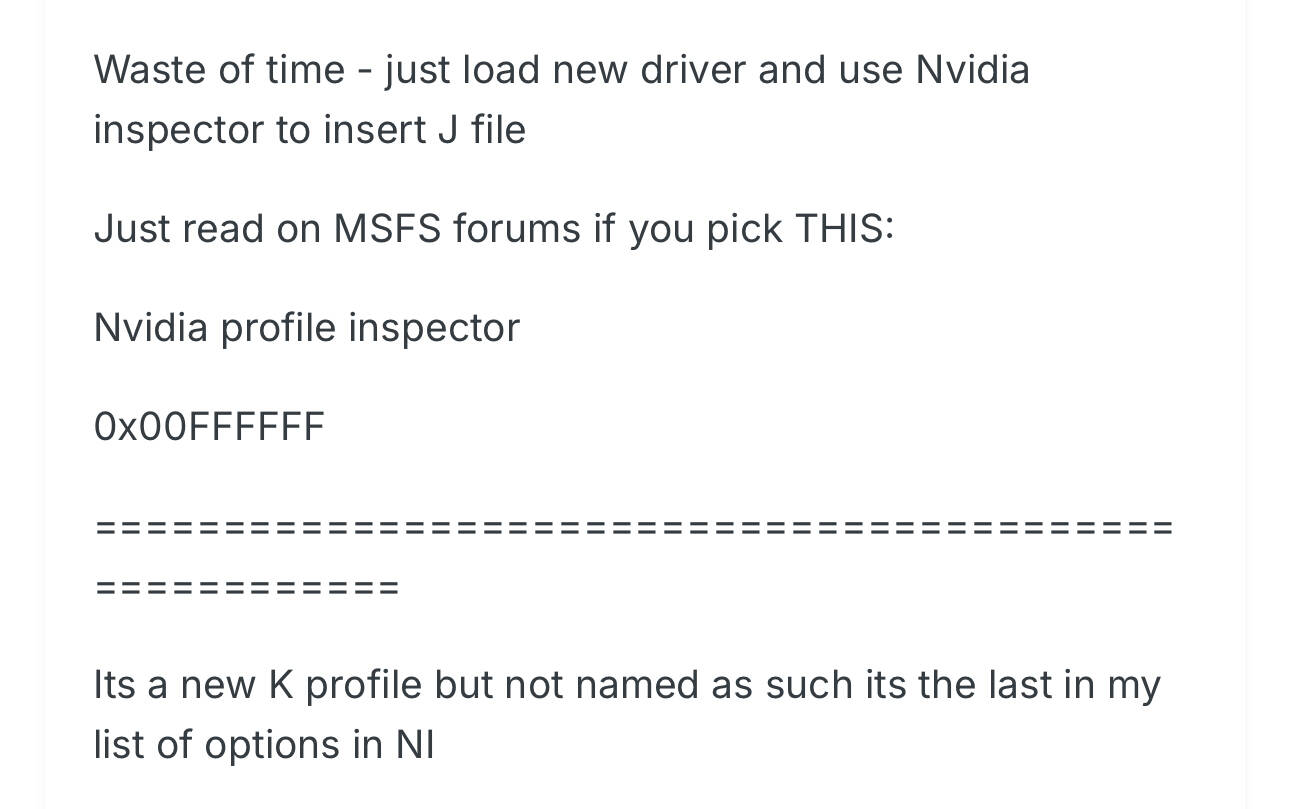Click the capitalized "THIS:" text
This screenshot has height=809, width=1290.
tap(844, 229)
